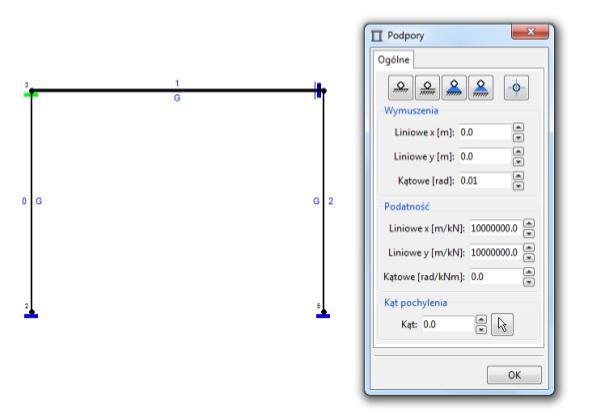The width and height of the screenshot is (589, 420).
Task: Increase Liniowe x [m/kN] with up arrow
Action: (x=529, y=224)
